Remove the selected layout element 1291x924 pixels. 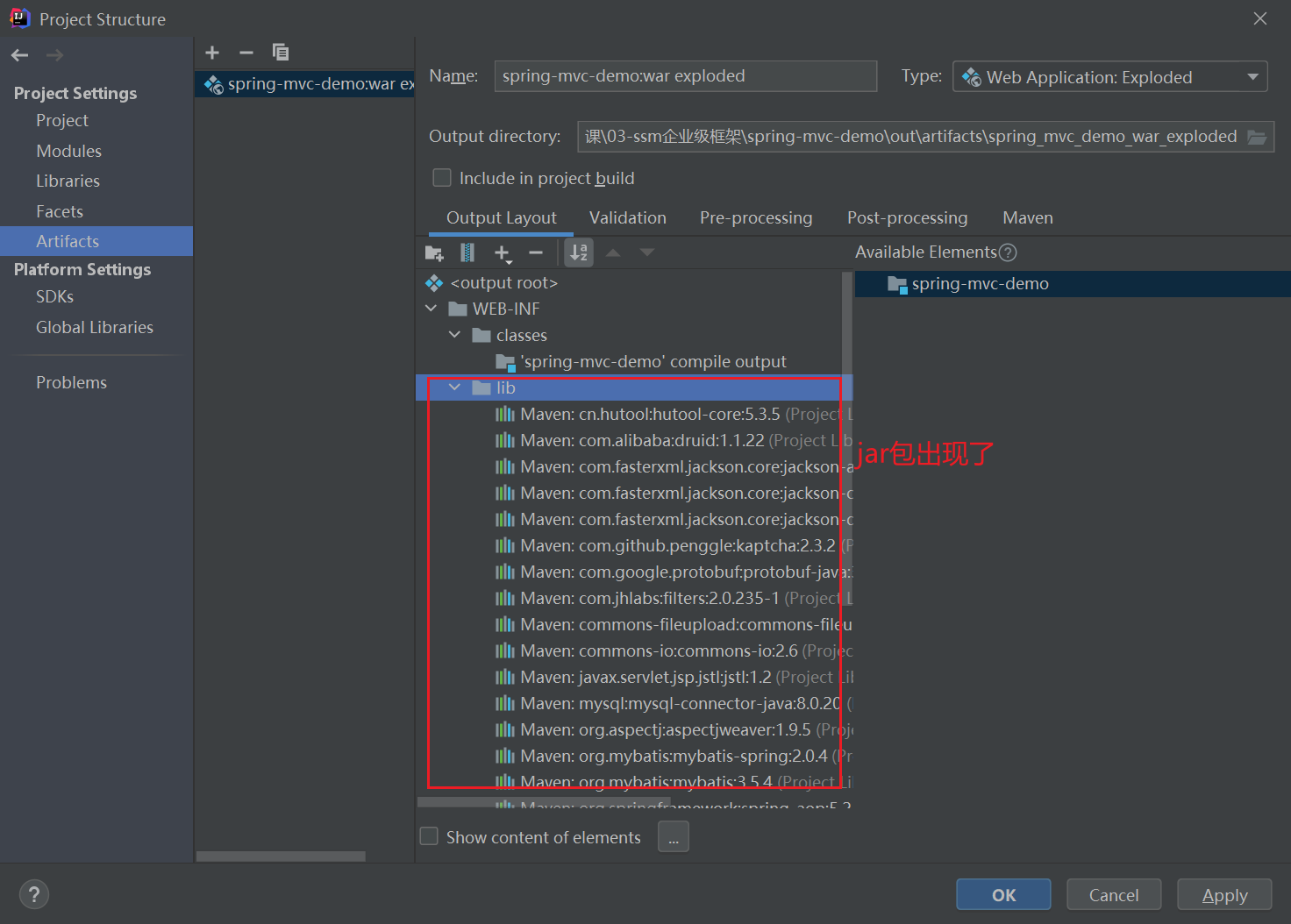point(536,253)
